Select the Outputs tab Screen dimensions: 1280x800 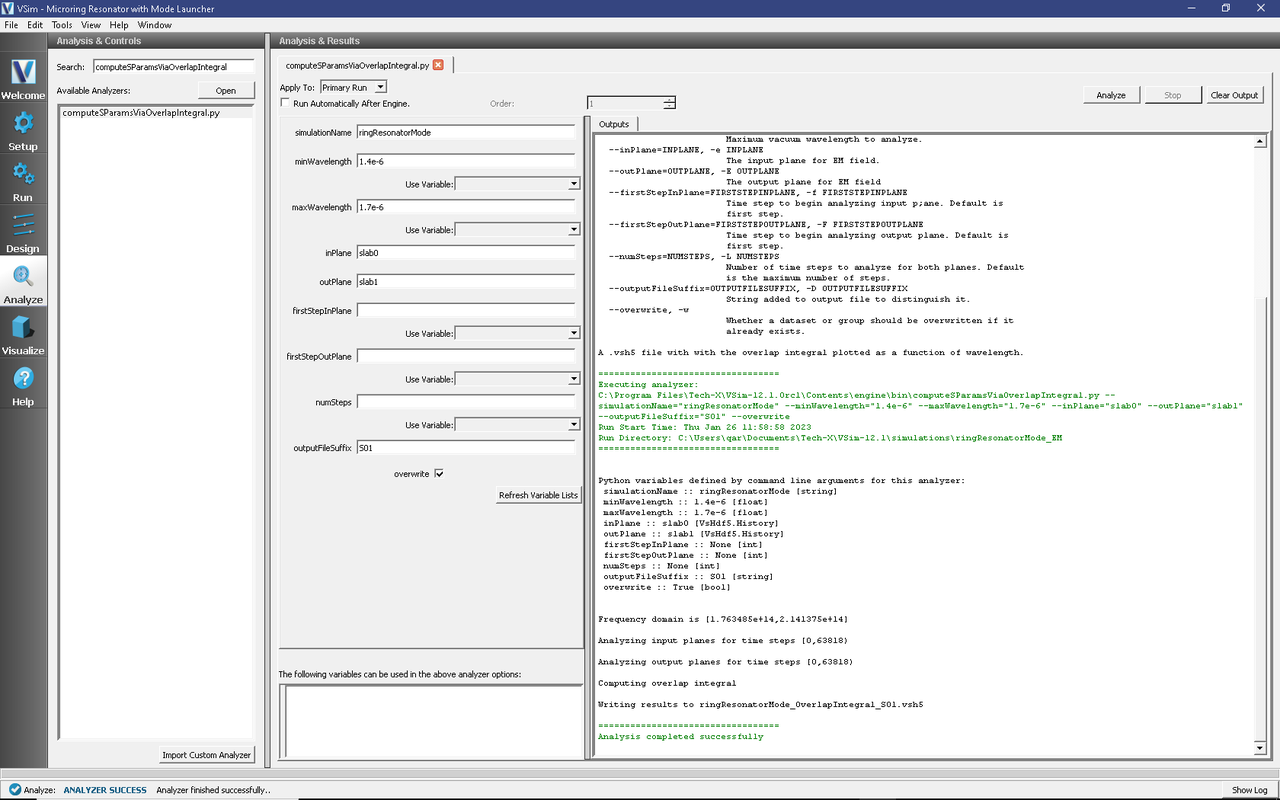click(x=614, y=124)
